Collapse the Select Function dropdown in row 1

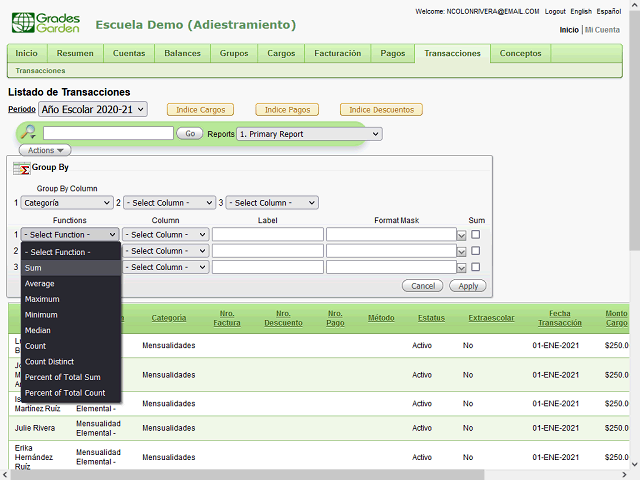[70, 235]
